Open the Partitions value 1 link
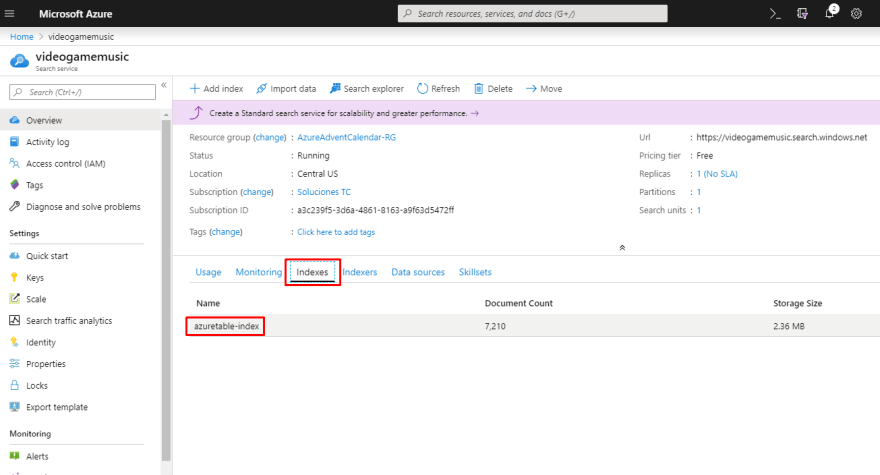The height and width of the screenshot is (475, 880). (699, 192)
